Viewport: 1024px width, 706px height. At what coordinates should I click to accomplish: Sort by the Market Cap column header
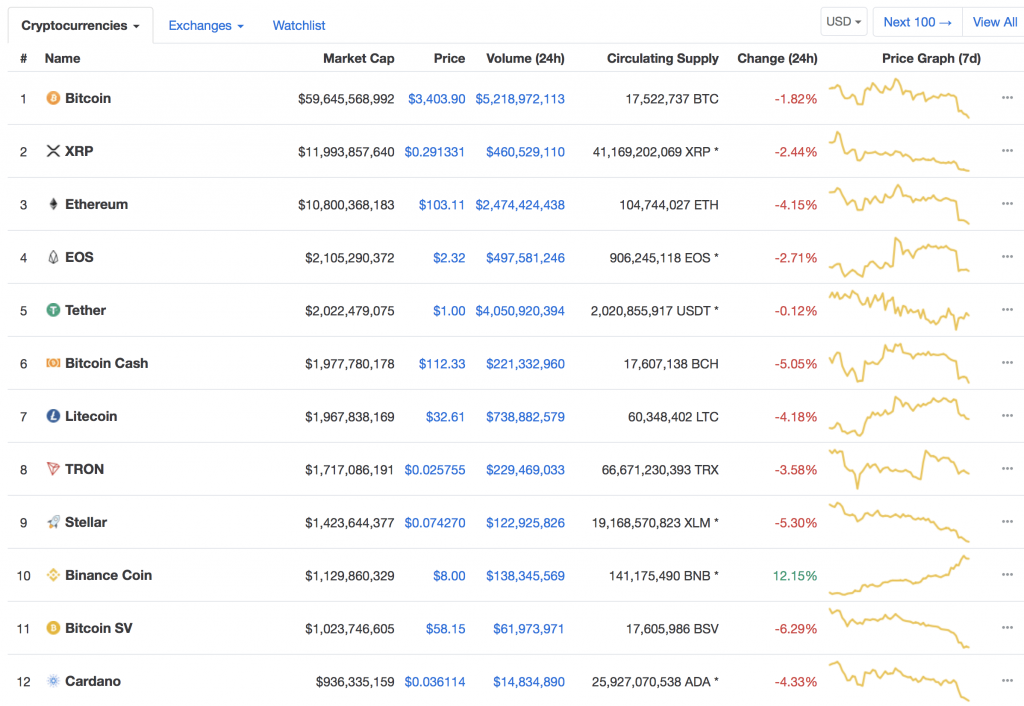pos(359,58)
